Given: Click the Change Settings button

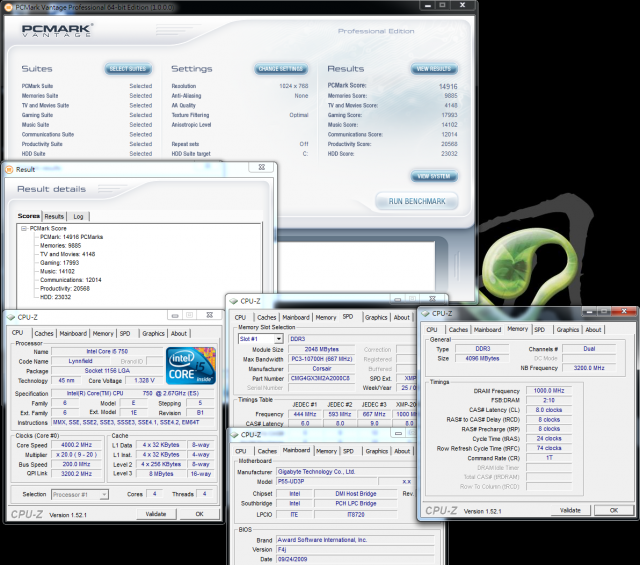Looking at the screenshot, I should coord(281,69).
